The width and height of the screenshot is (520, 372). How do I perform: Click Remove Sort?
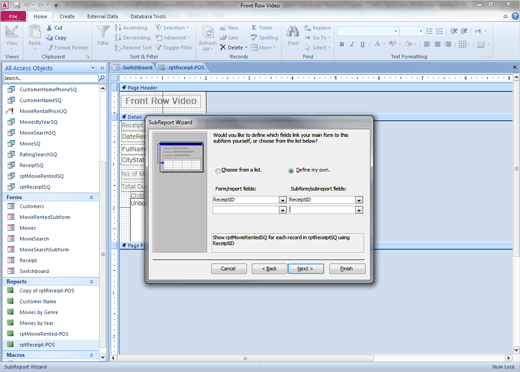[133, 48]
